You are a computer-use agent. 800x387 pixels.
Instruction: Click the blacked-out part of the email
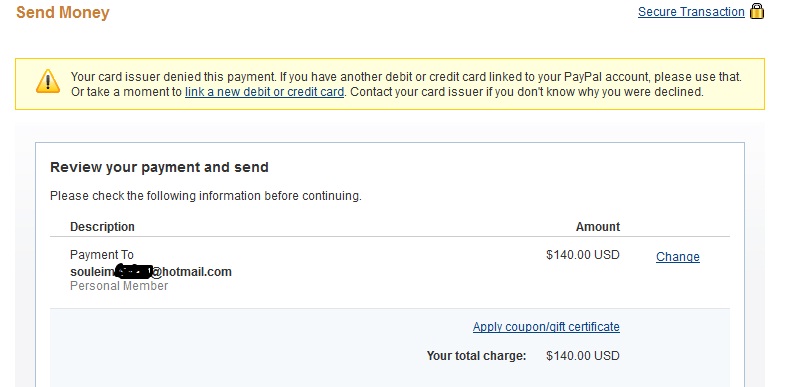coord(134,272)
